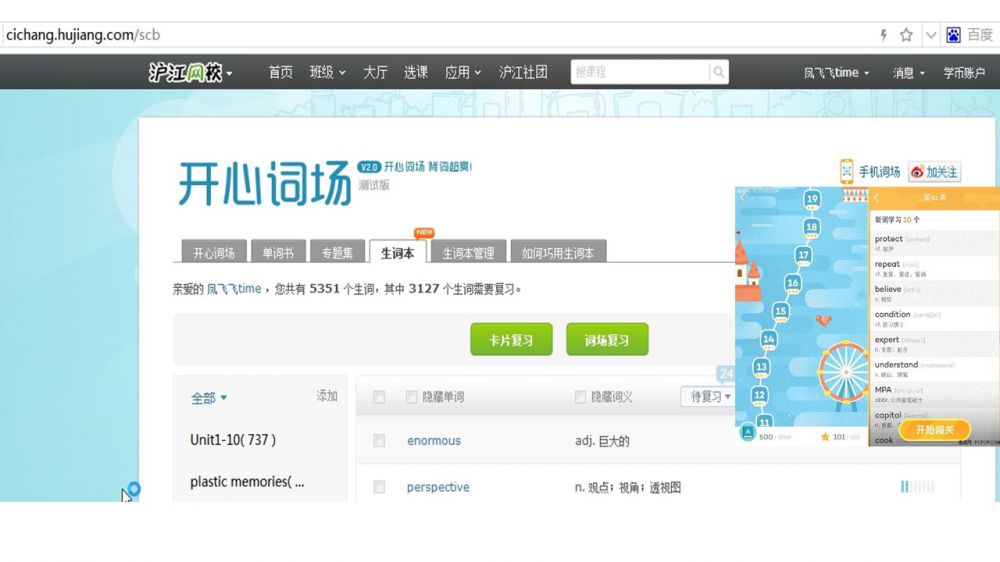Image resolution: width=1000 pixels, height=562 pixels.
Task: Click the green 卡片复习 button
Action: point(511,340)
